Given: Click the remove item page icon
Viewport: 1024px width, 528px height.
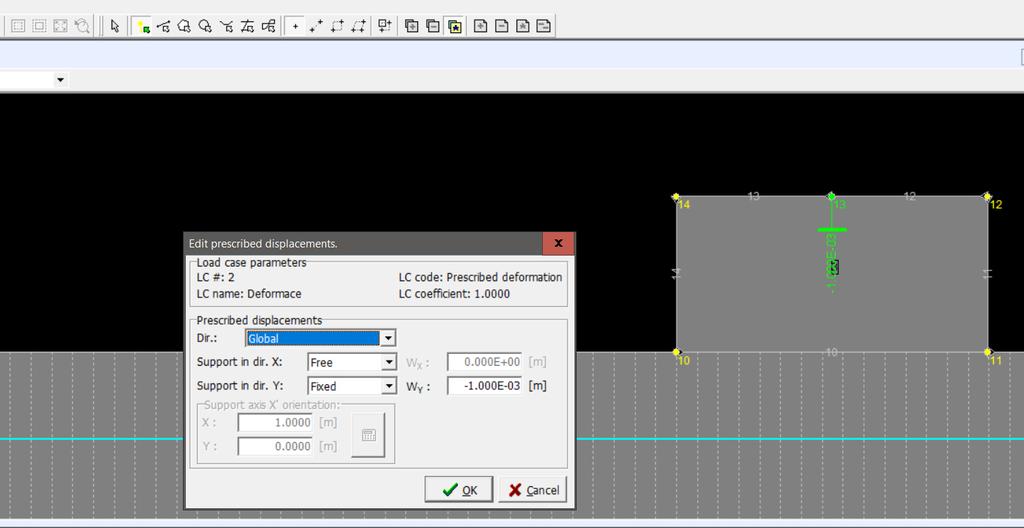Looking at the screenshot, I should point(502,26).
